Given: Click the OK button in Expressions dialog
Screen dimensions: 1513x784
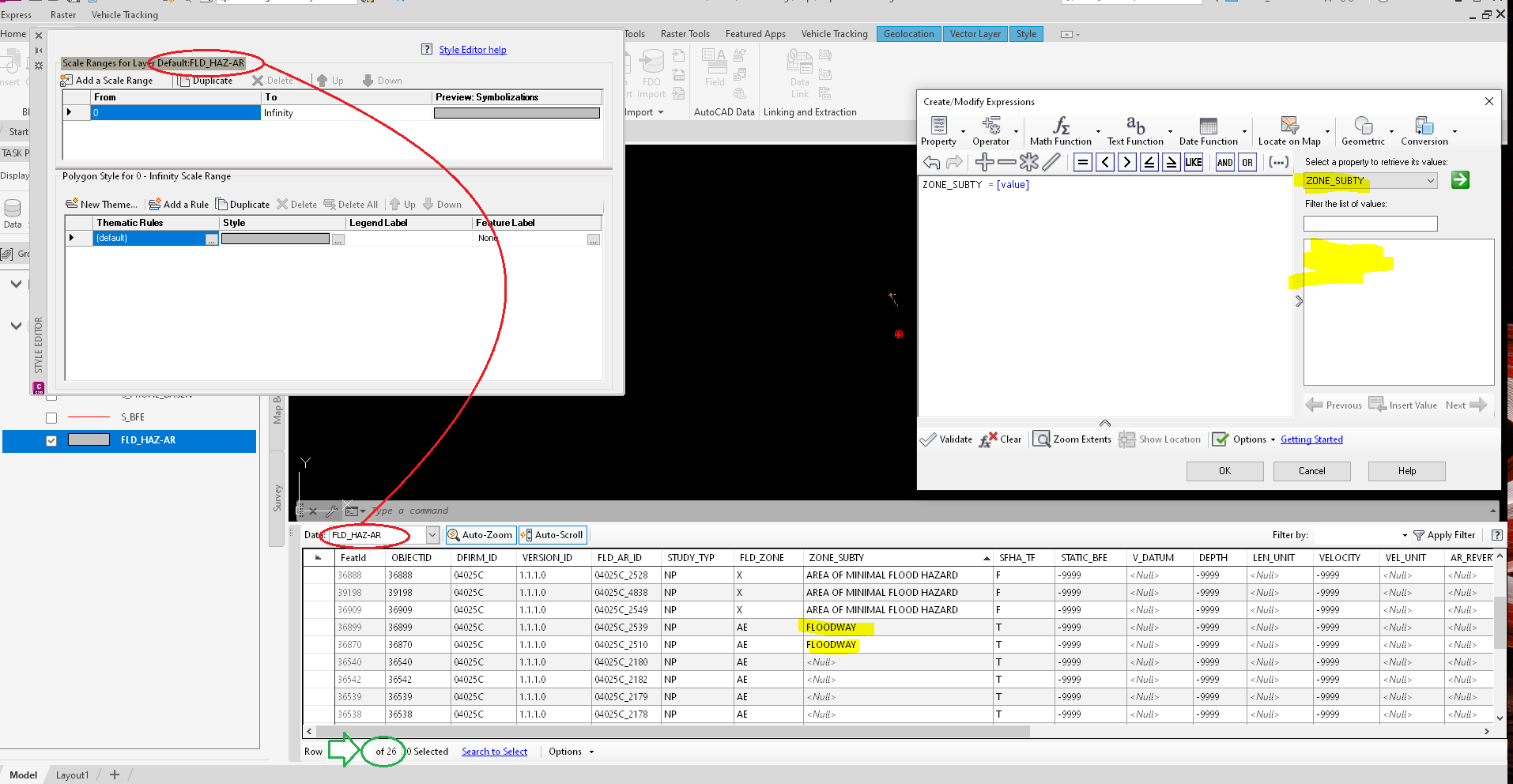Looking at the screenshot, I should (1224, 471).
